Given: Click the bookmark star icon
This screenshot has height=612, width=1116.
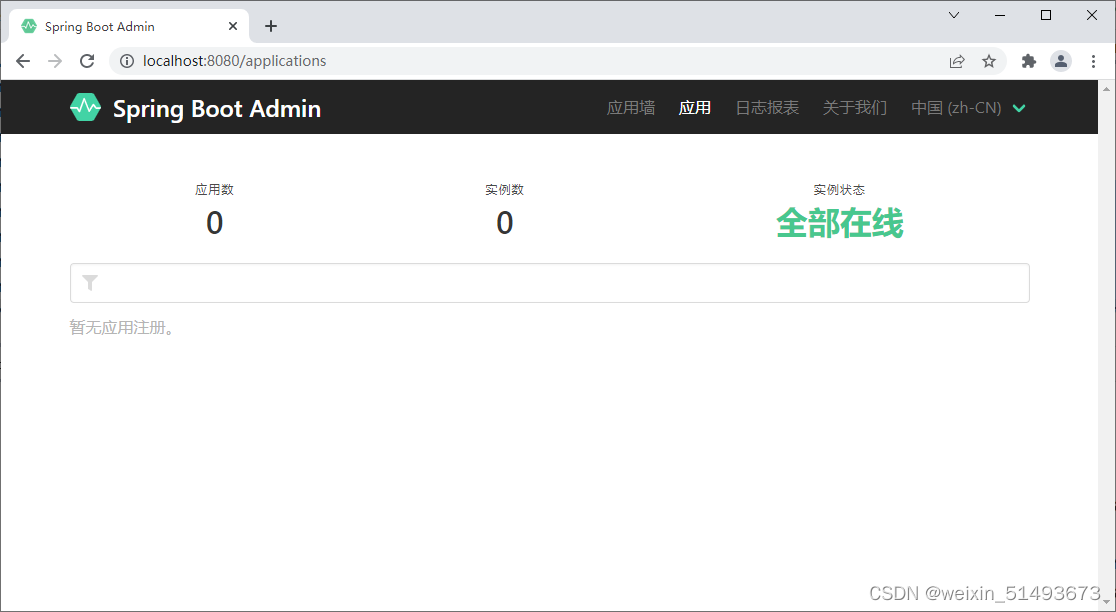Looking at the screenshot, I should 989,61.
